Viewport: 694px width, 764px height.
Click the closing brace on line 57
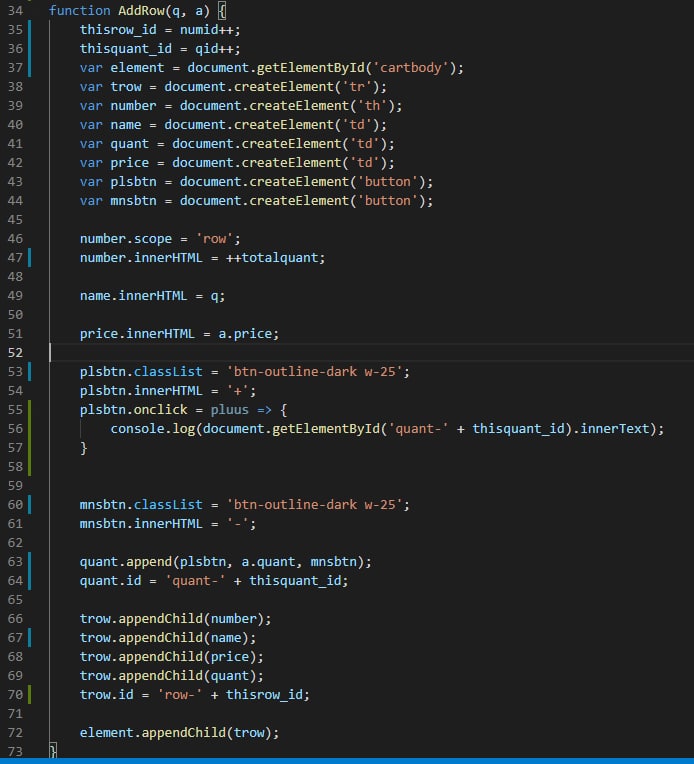(x=84, y=448)
